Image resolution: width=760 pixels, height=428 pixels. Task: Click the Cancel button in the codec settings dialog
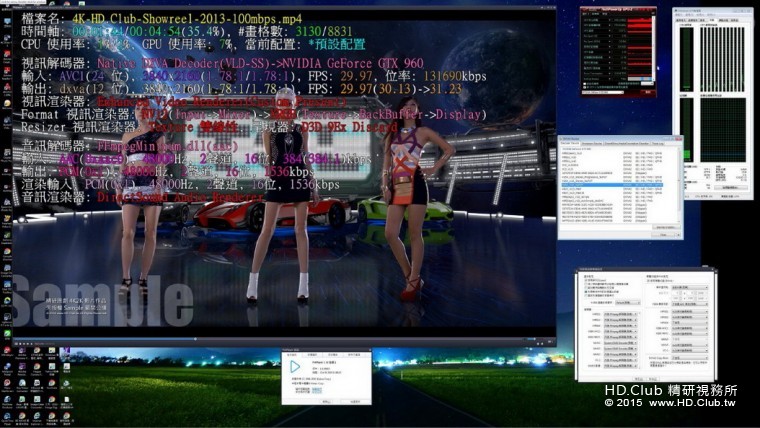pyautogui.click(x=653, y=379)
